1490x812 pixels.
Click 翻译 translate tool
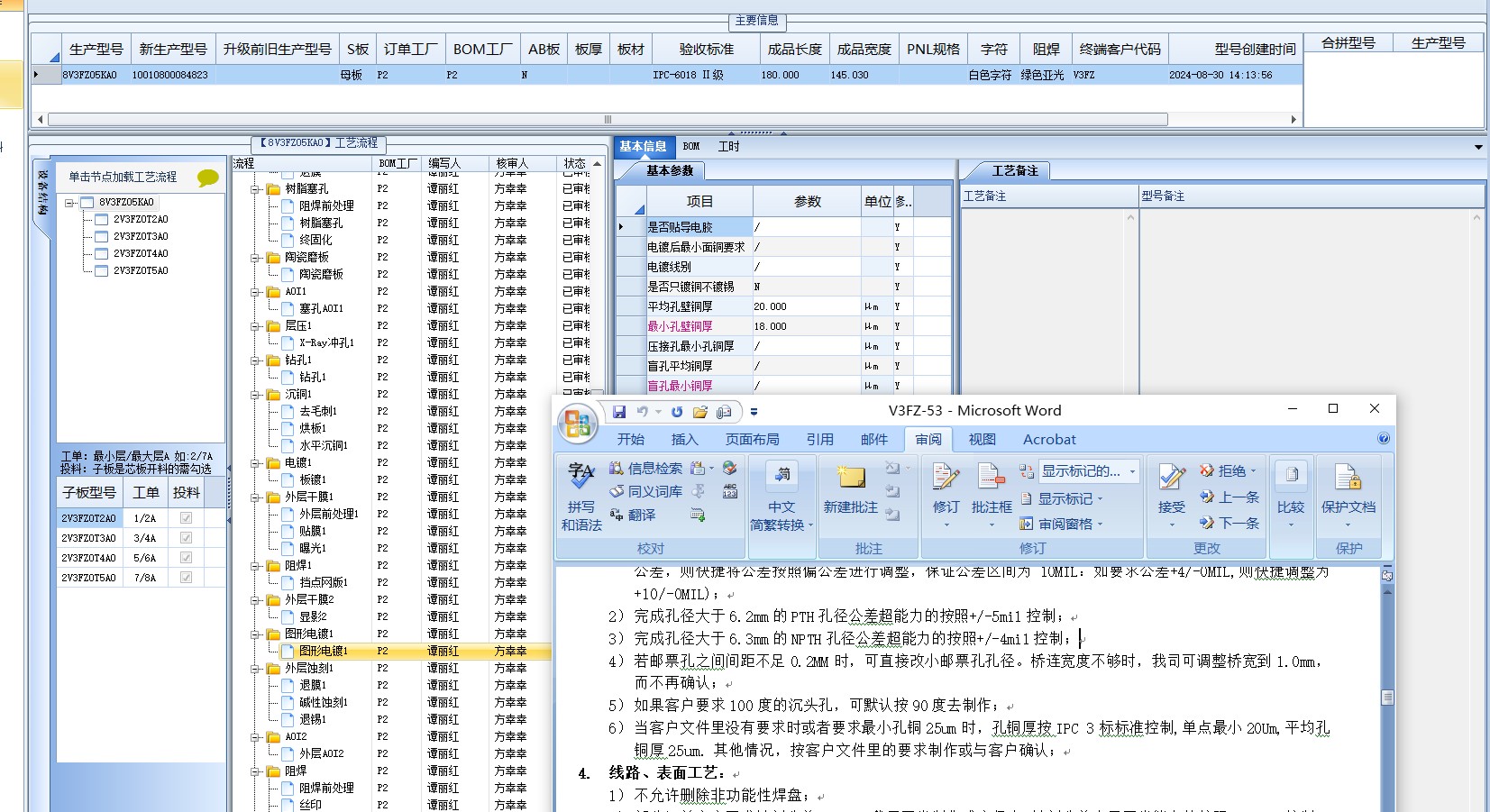[x=633, y=515]
